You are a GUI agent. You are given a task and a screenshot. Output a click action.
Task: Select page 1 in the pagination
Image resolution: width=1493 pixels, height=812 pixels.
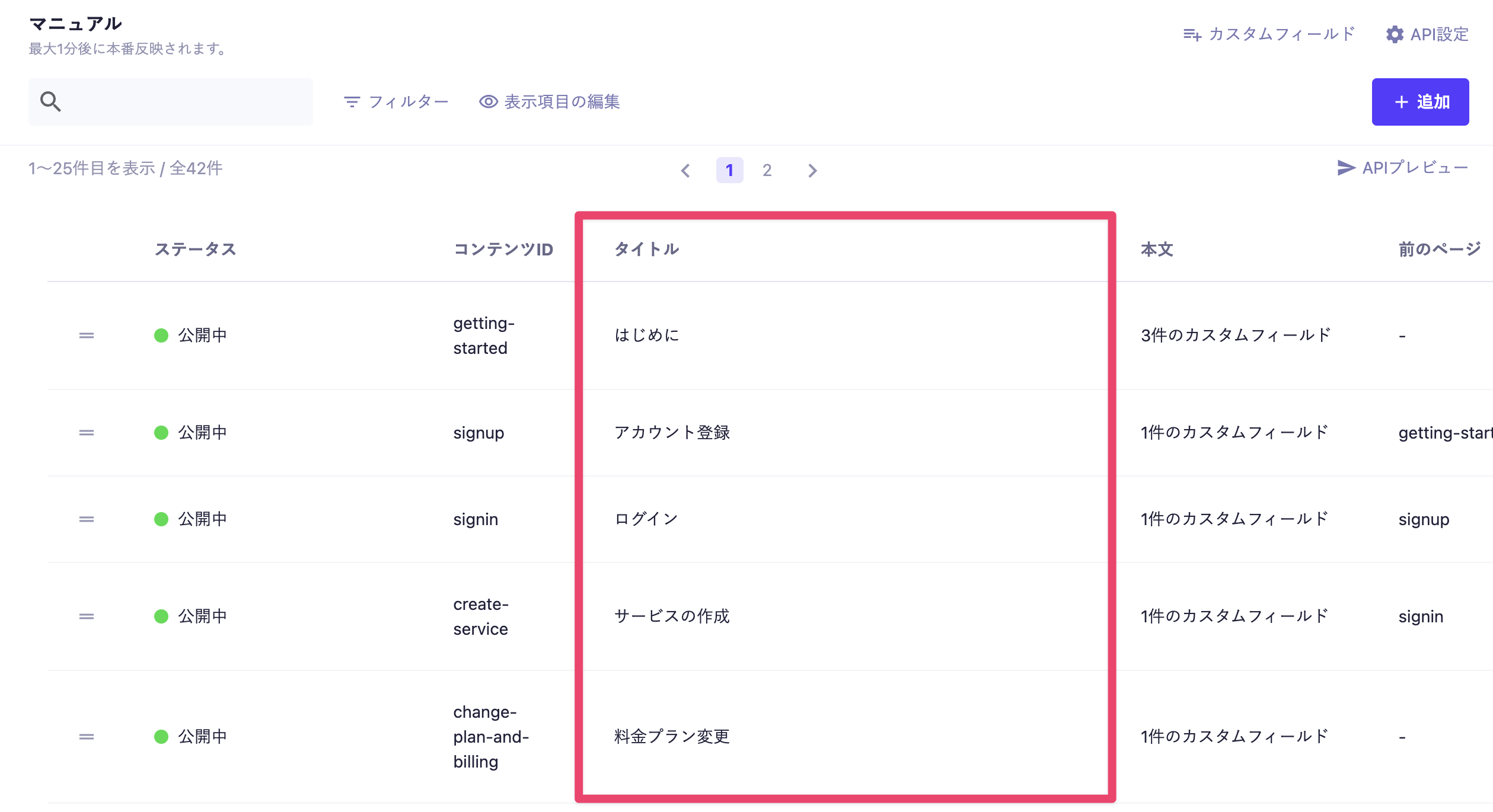click(x=729, y=171)
